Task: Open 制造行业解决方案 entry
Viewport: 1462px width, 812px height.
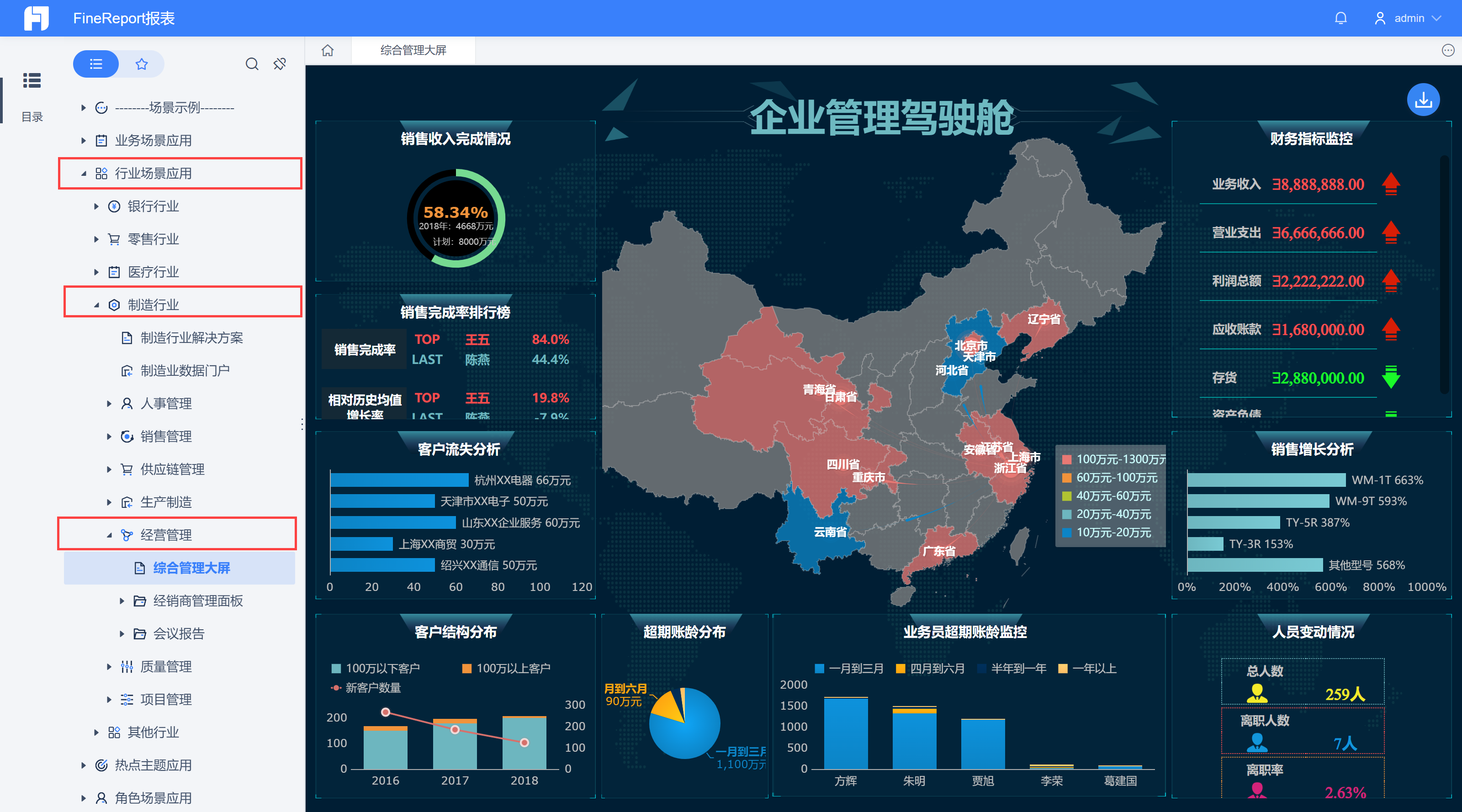Action: 191,338
